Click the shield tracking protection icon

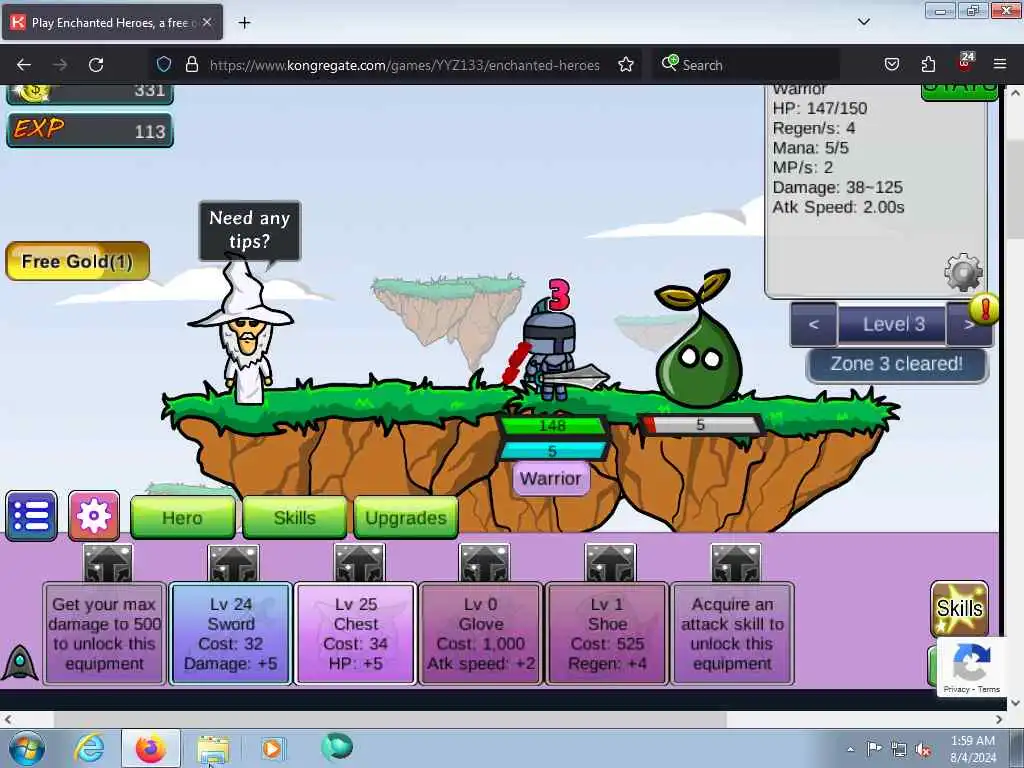point(164,65)
